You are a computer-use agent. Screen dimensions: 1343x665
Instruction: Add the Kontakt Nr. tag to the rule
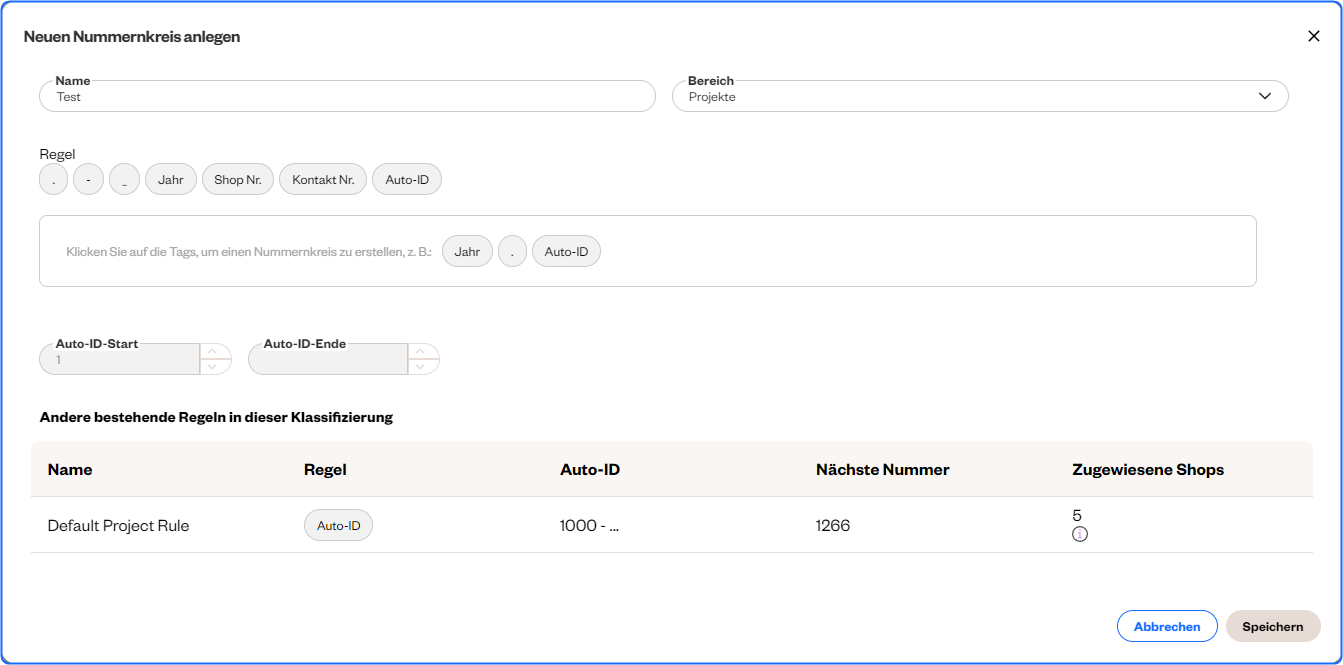coord(323,180)
